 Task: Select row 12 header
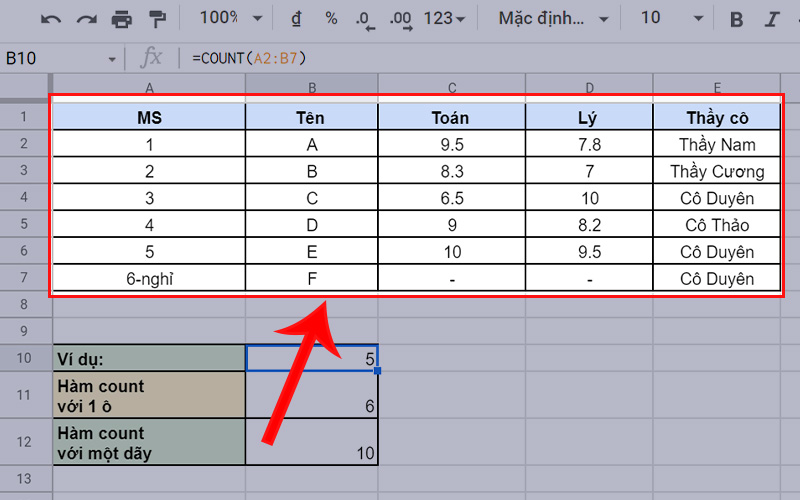point(24,442)
